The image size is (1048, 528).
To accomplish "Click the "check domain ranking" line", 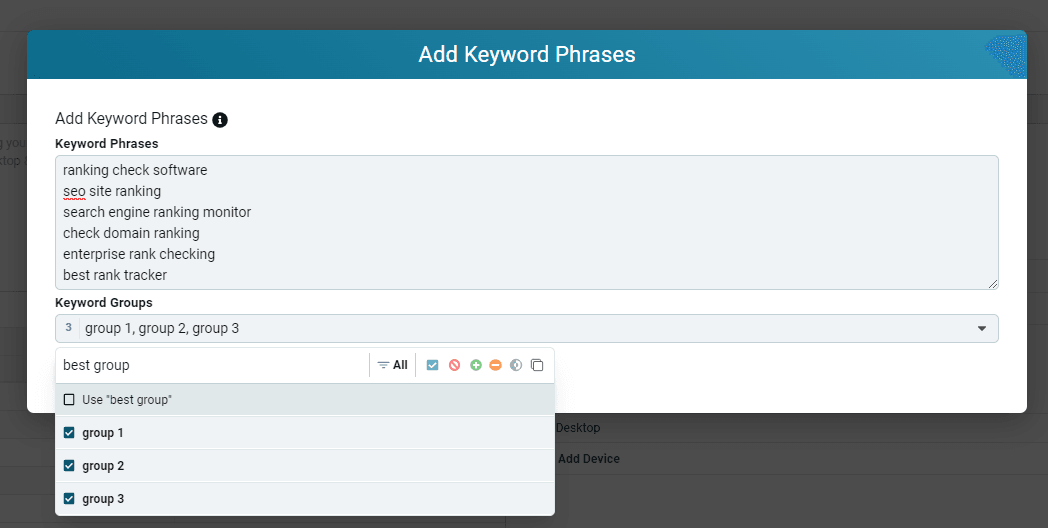I will coord(131,233).
